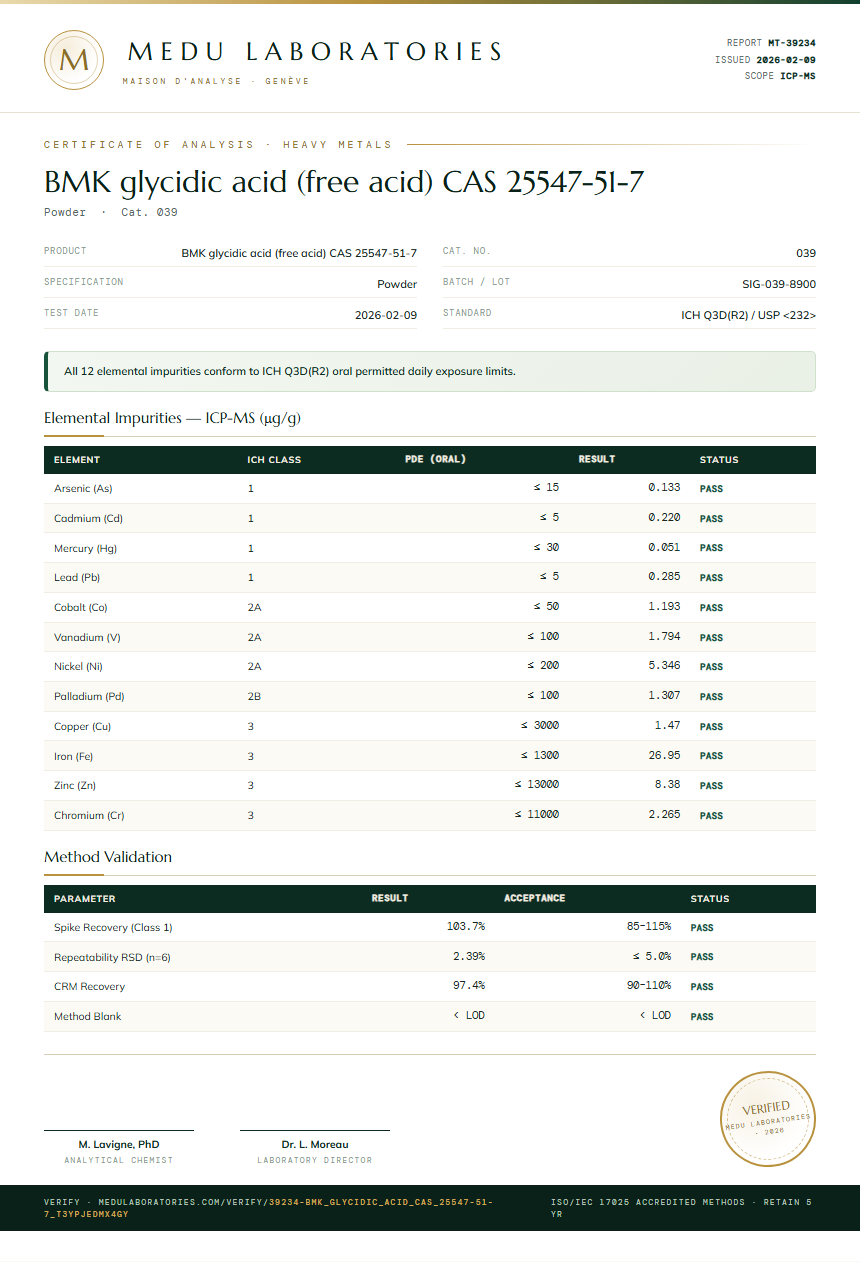The width and height of the screenshot is (860, 1262).
Task: Click the standard value ICH Q3D(R2) / USP <232>
Action: coord(749,315)
